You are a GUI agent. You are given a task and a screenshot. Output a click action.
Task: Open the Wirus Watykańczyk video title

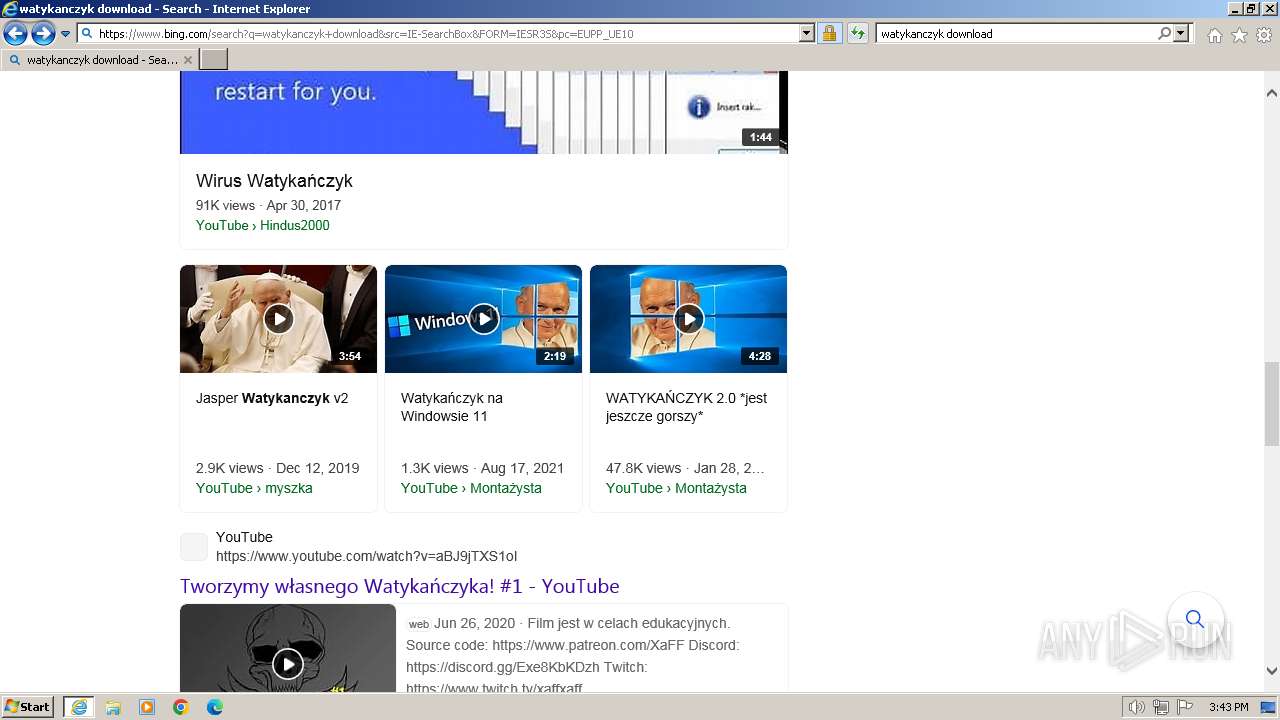274,181
